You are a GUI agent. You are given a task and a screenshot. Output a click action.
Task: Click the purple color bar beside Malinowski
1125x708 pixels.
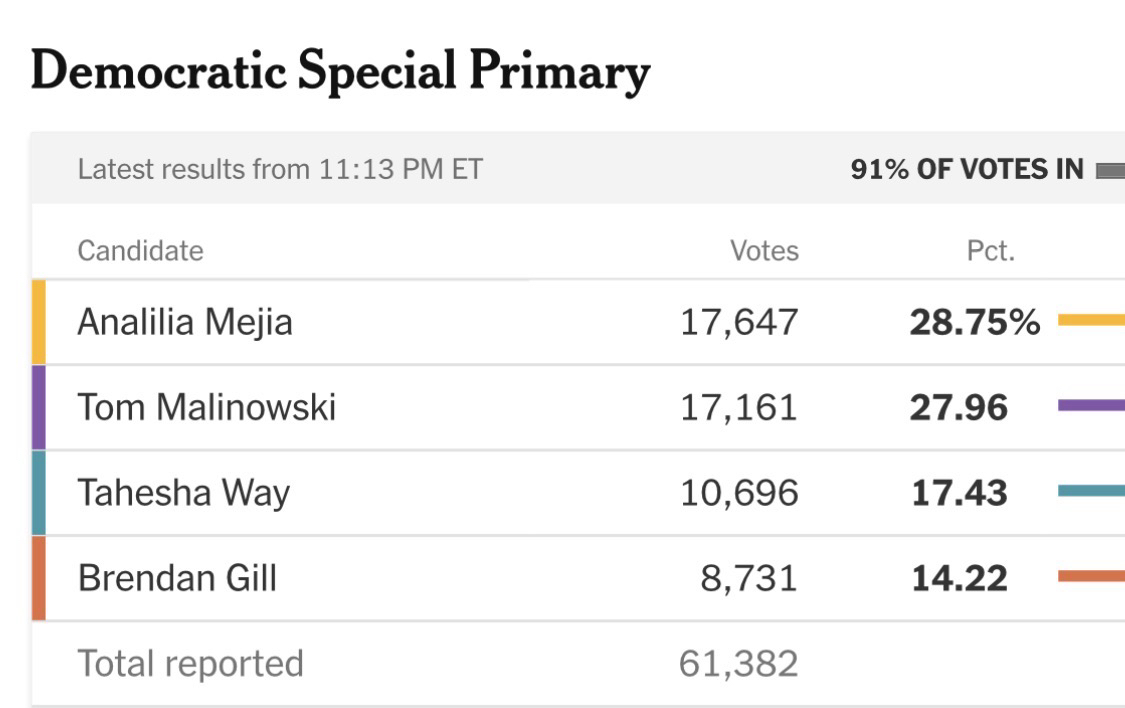(38, 407)
